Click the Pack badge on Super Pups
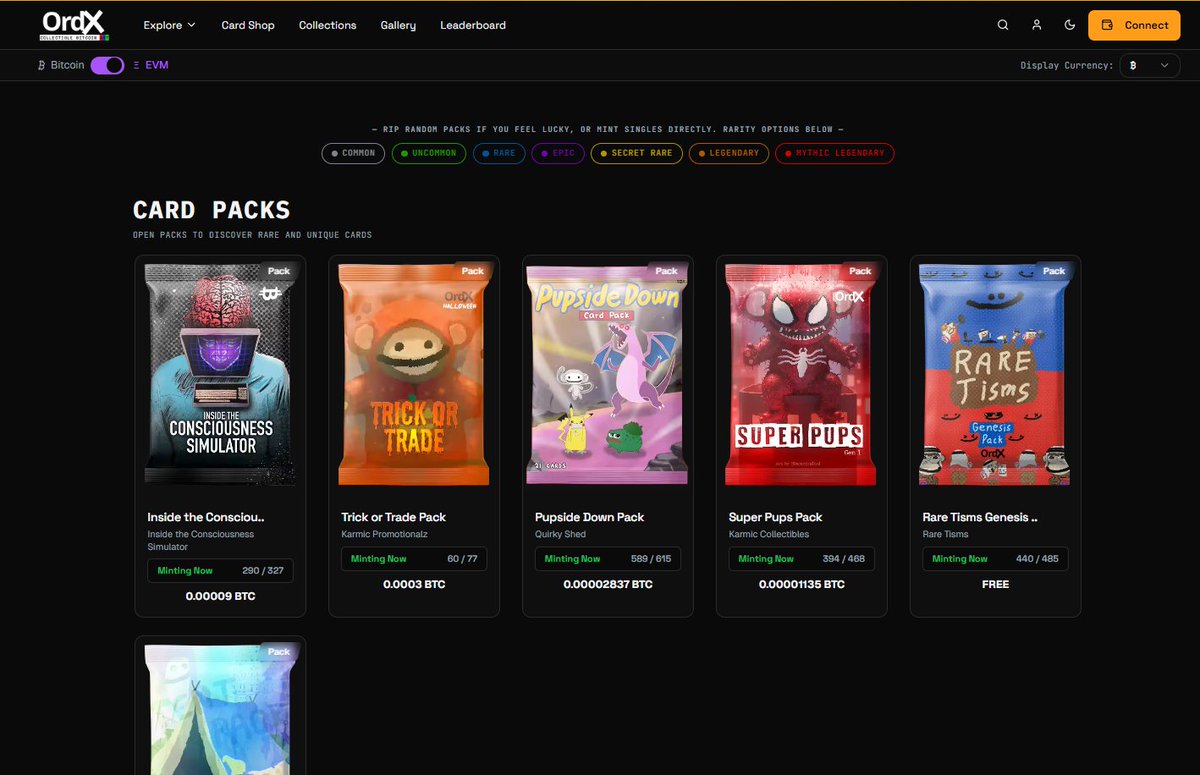The image size is (1200, 775). coord(860,271)
